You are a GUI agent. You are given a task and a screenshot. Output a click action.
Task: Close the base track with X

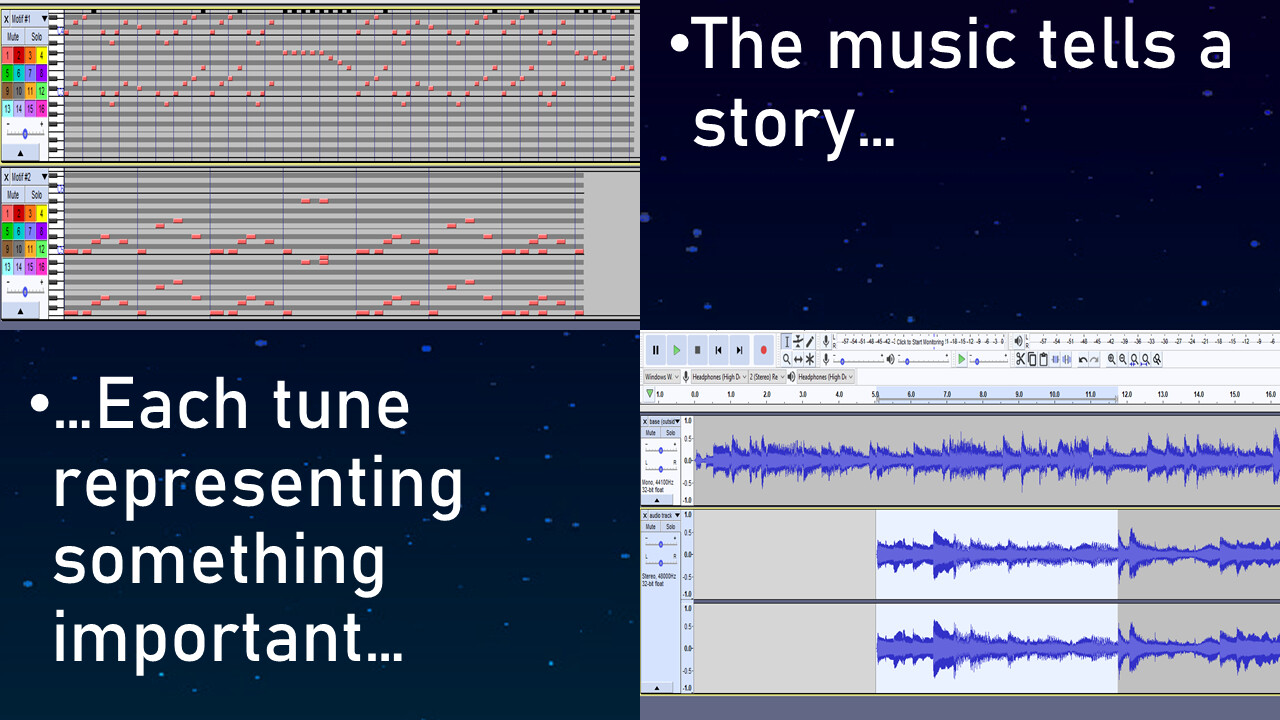[x=645, y=422]
